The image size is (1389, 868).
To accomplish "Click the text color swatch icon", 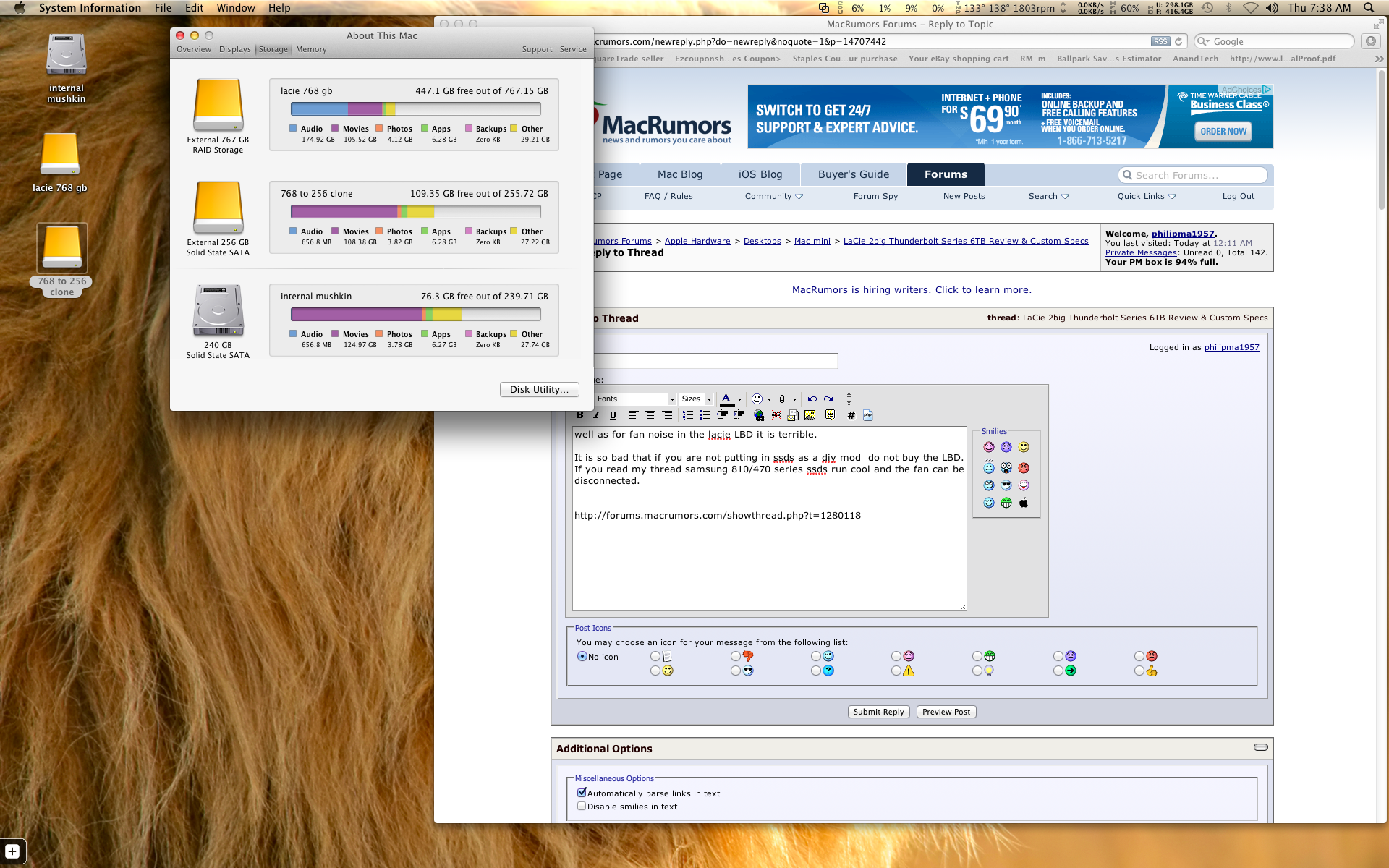I will tap(726, 399).
